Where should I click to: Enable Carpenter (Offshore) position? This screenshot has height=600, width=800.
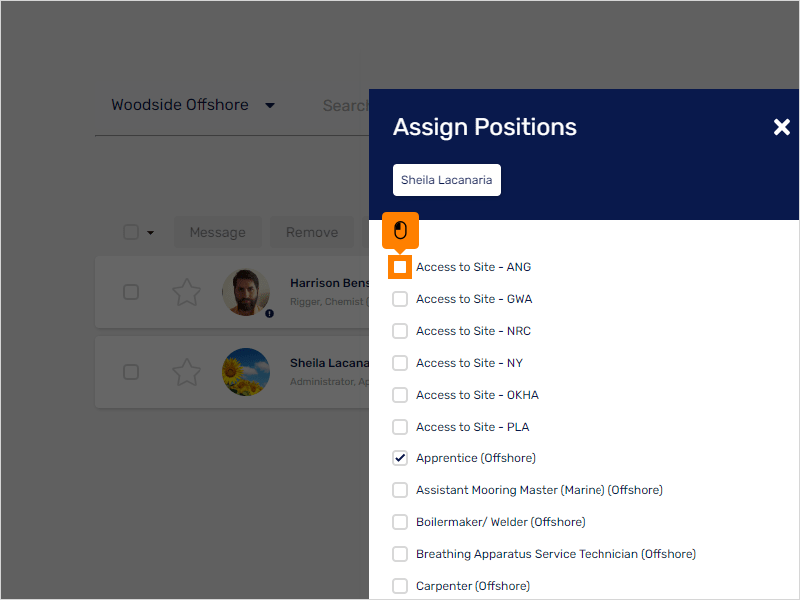(400, 586)
